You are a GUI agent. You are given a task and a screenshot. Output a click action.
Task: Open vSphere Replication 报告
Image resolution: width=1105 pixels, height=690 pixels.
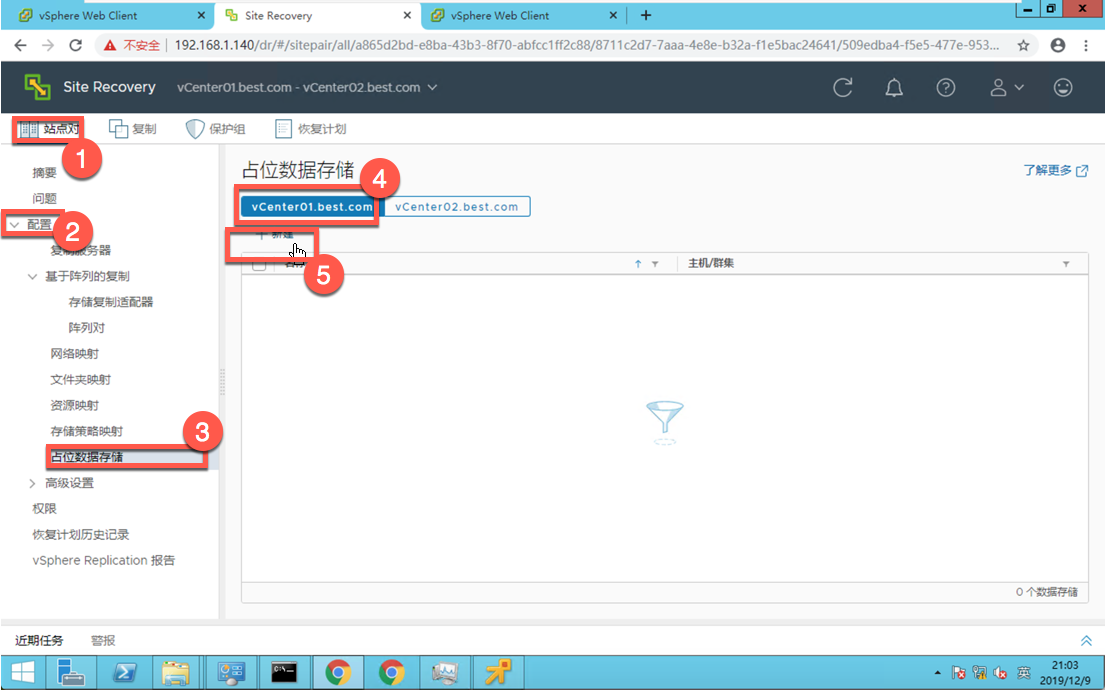104,561
